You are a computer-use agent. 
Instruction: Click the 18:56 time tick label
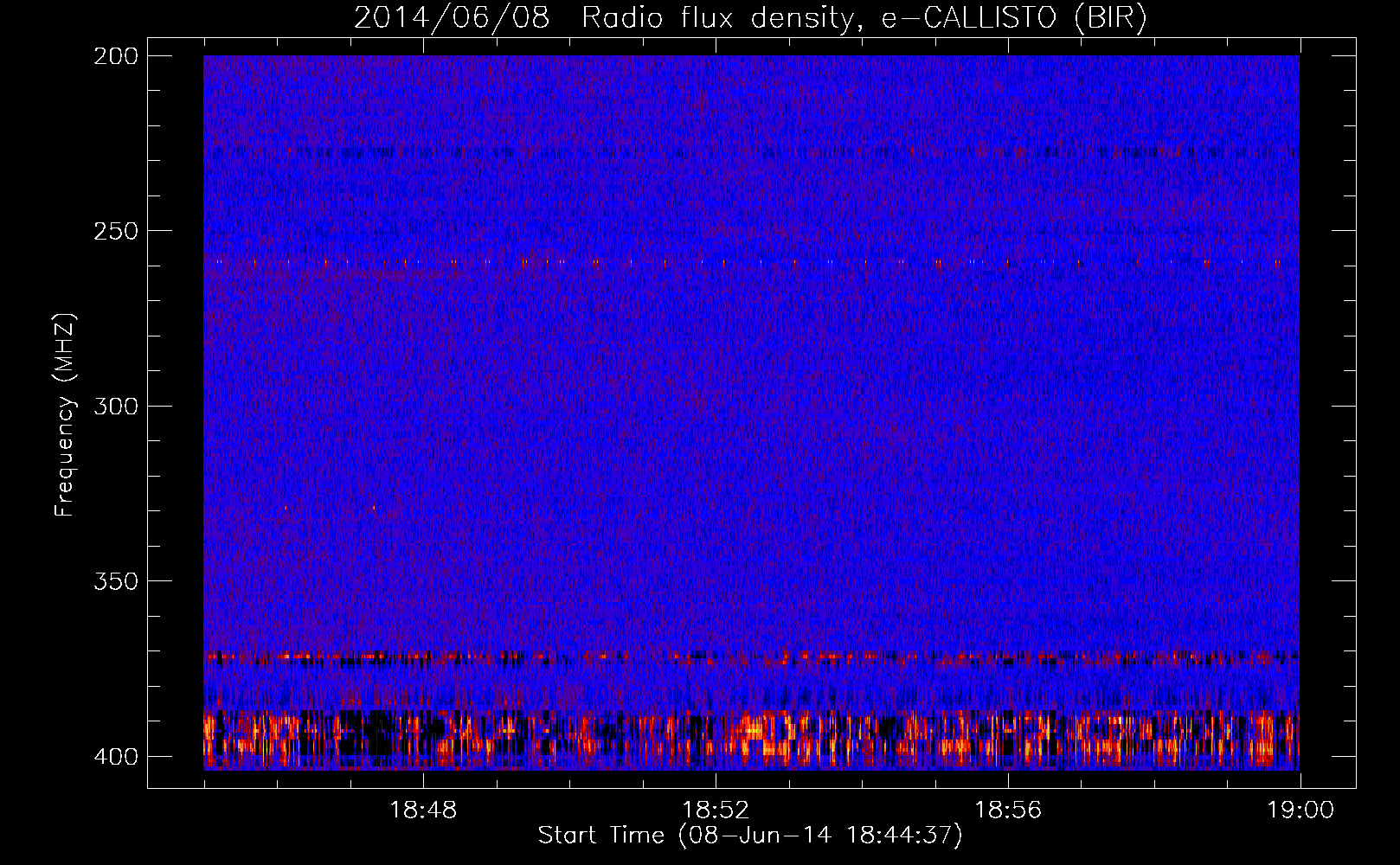pyautogui.click(x=1008, y=811)
